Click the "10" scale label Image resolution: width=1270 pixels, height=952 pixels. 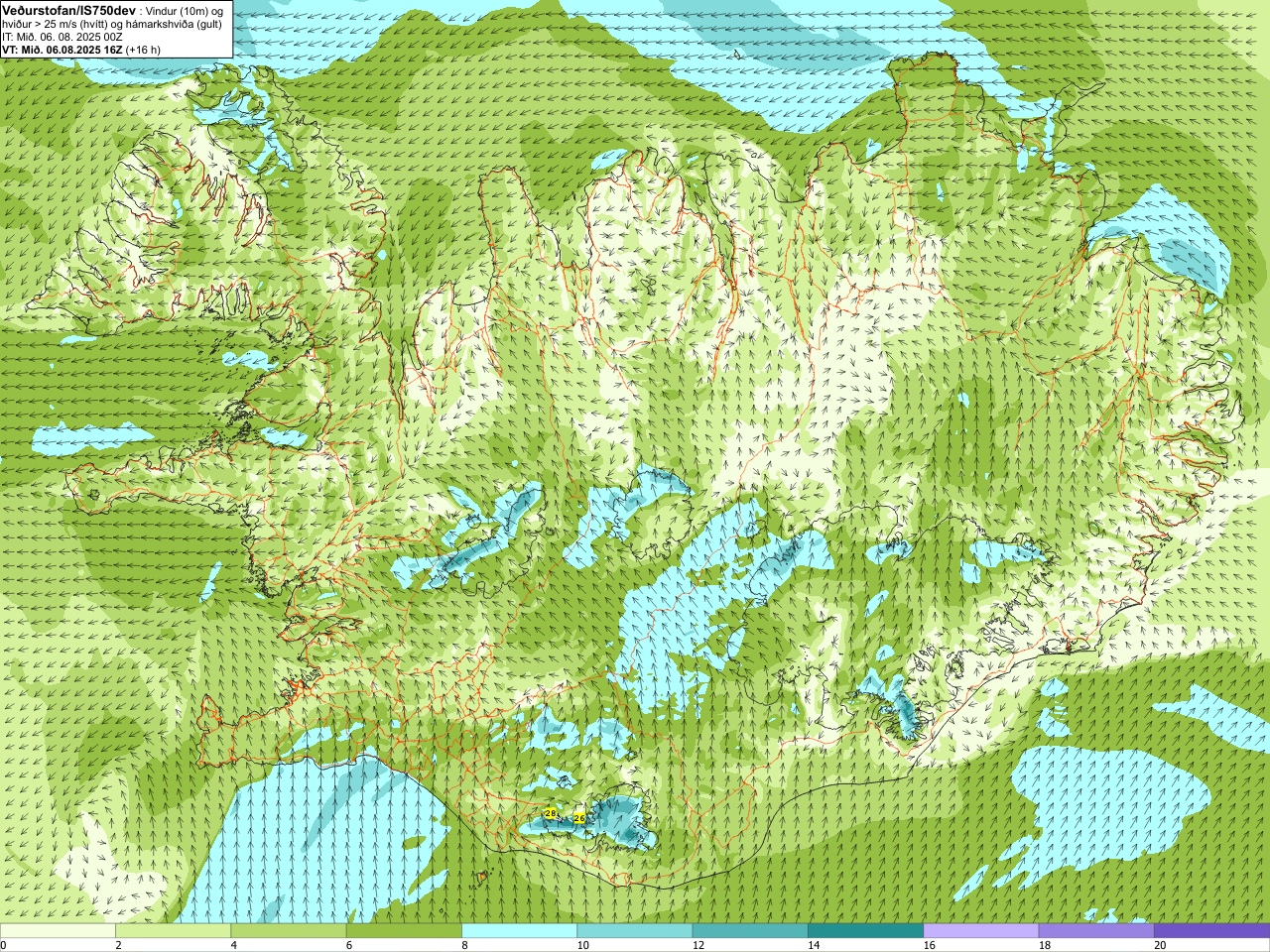(582, 945)
